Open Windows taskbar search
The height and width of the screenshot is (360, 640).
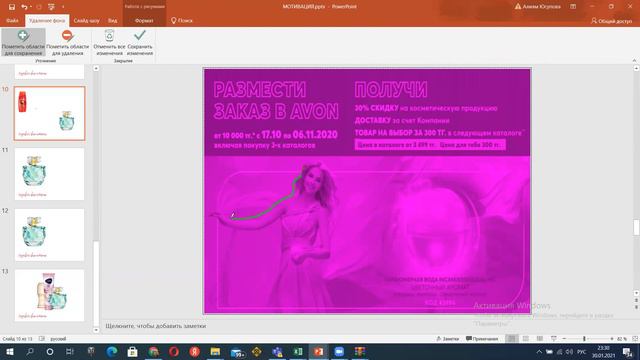[30, 351]
